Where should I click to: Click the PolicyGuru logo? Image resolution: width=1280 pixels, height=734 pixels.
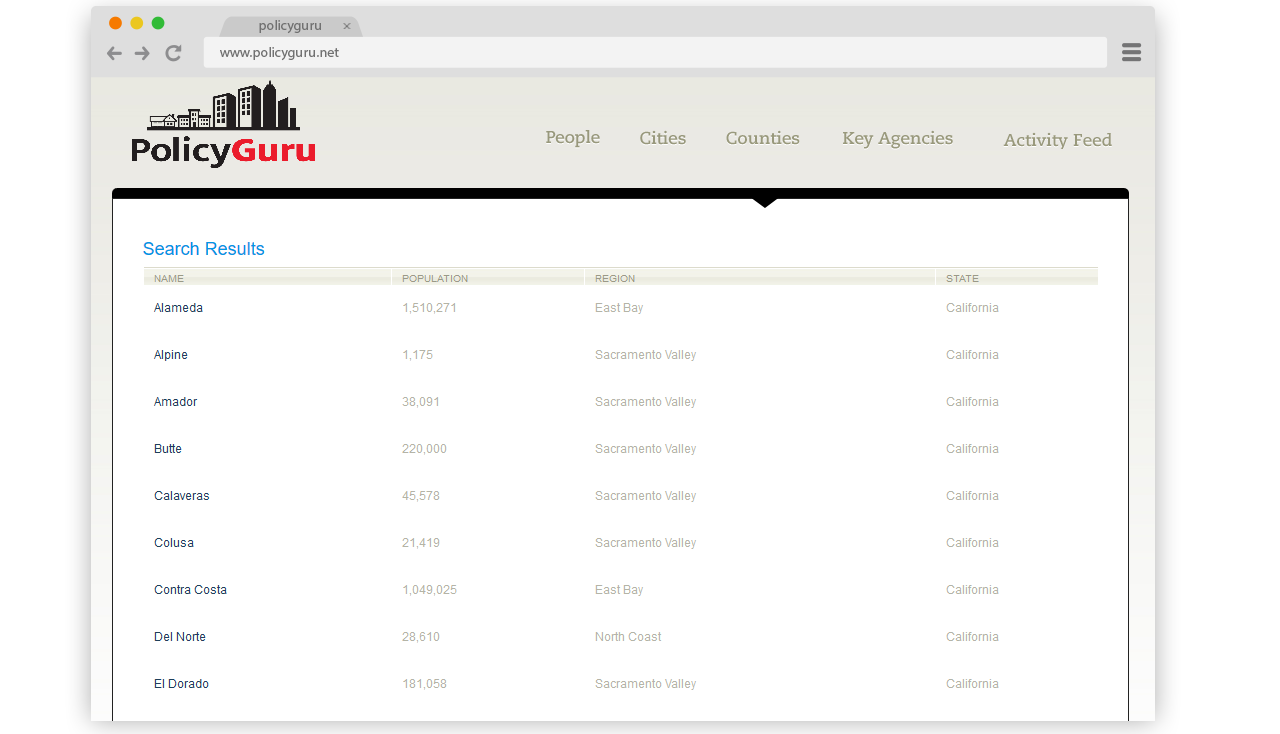pos(223,125)
